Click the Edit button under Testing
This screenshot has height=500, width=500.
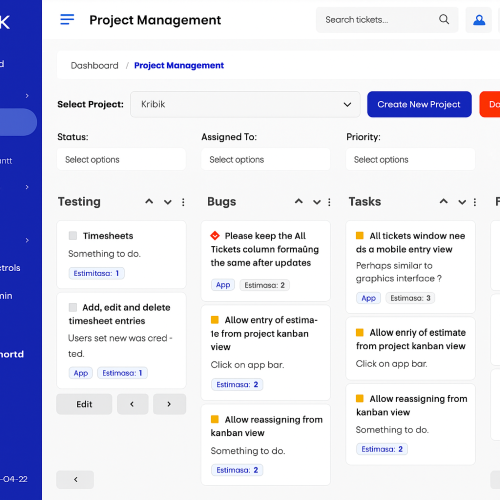[84, 404]
